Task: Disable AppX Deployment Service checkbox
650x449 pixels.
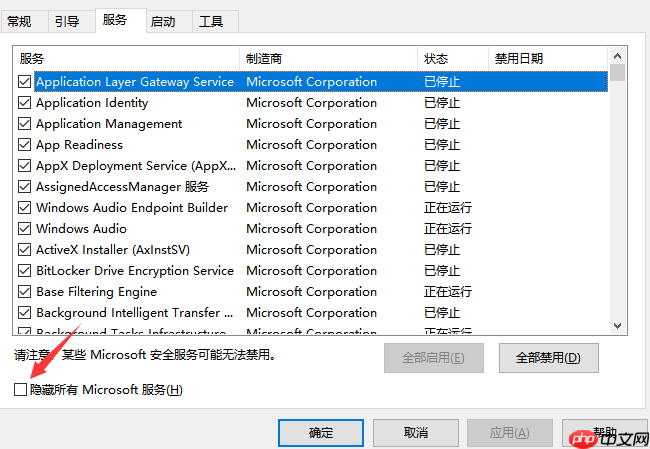Action: point(24,166)
